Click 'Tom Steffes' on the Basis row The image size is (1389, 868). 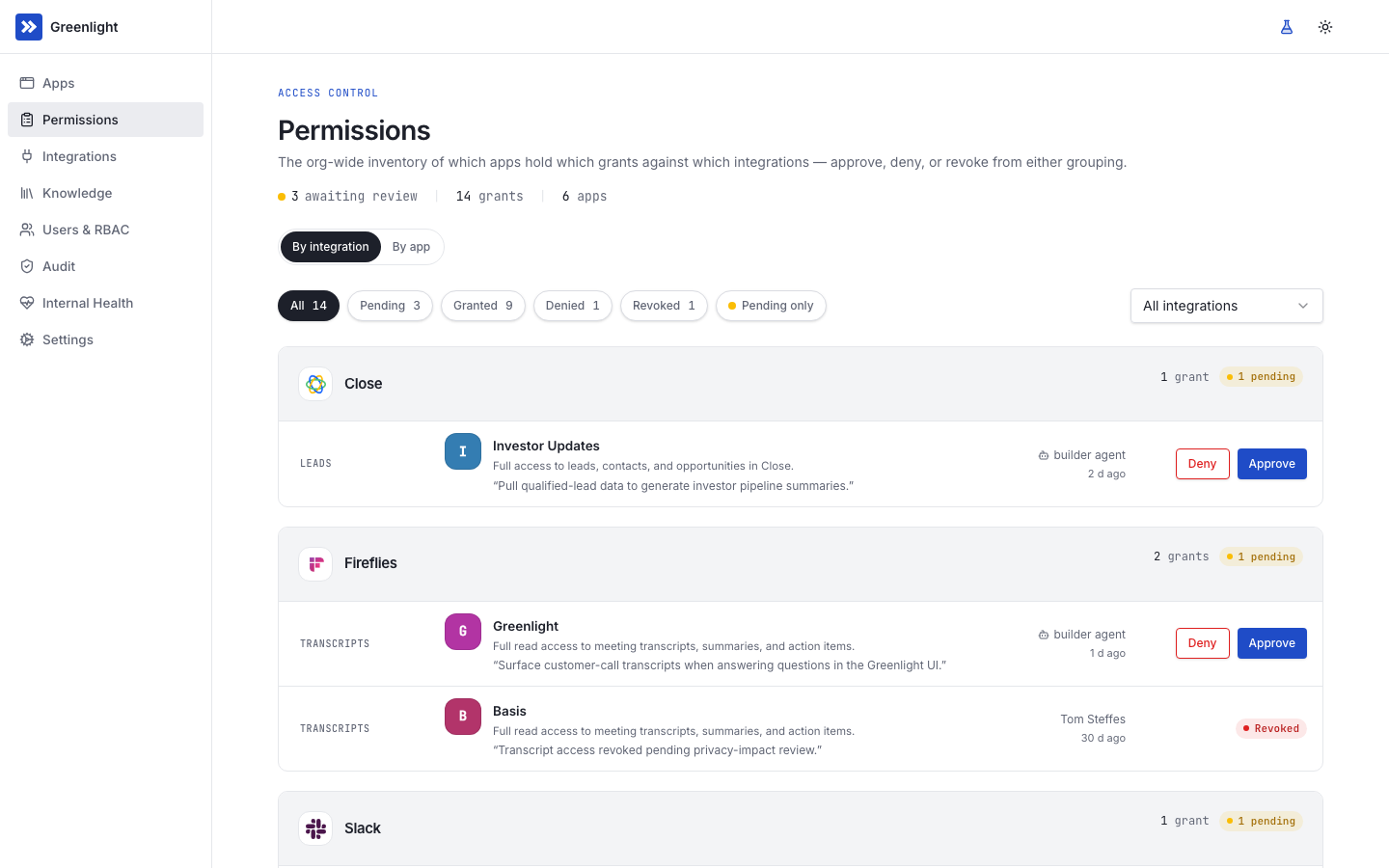1093,719
